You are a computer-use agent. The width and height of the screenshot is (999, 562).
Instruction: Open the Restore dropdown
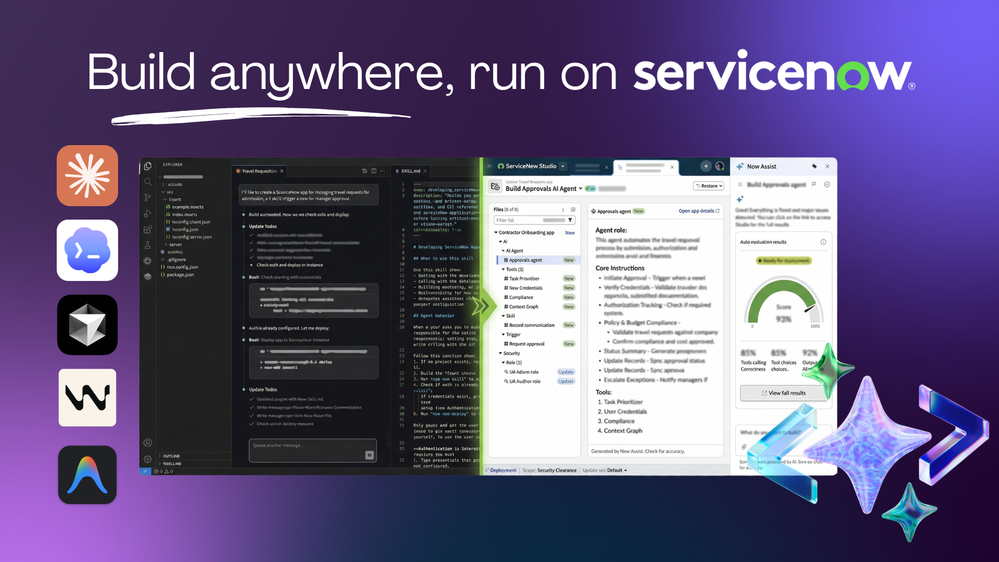(x=707, y=186)
